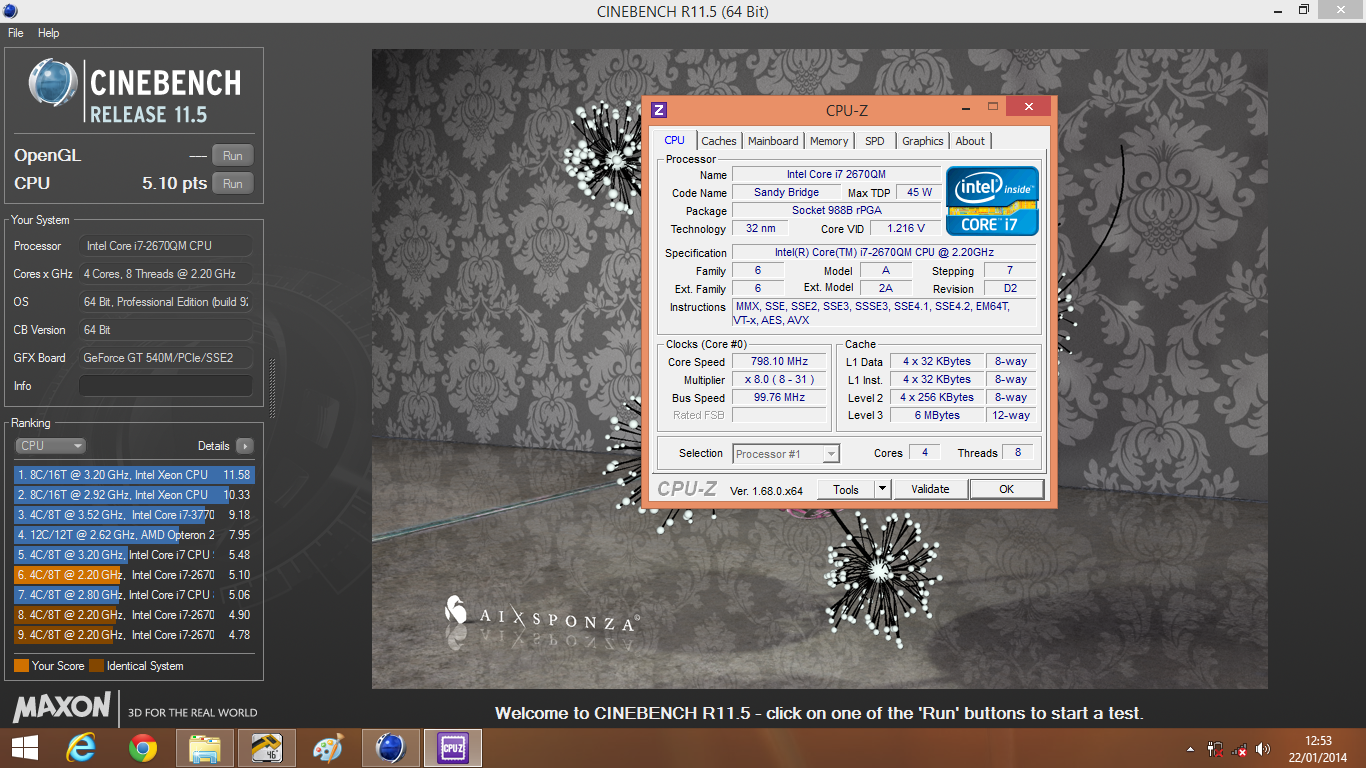Click the Multiplier value x 8.0
The width and height of the screenshot is (1366, 768).
(x=779, y=380)
